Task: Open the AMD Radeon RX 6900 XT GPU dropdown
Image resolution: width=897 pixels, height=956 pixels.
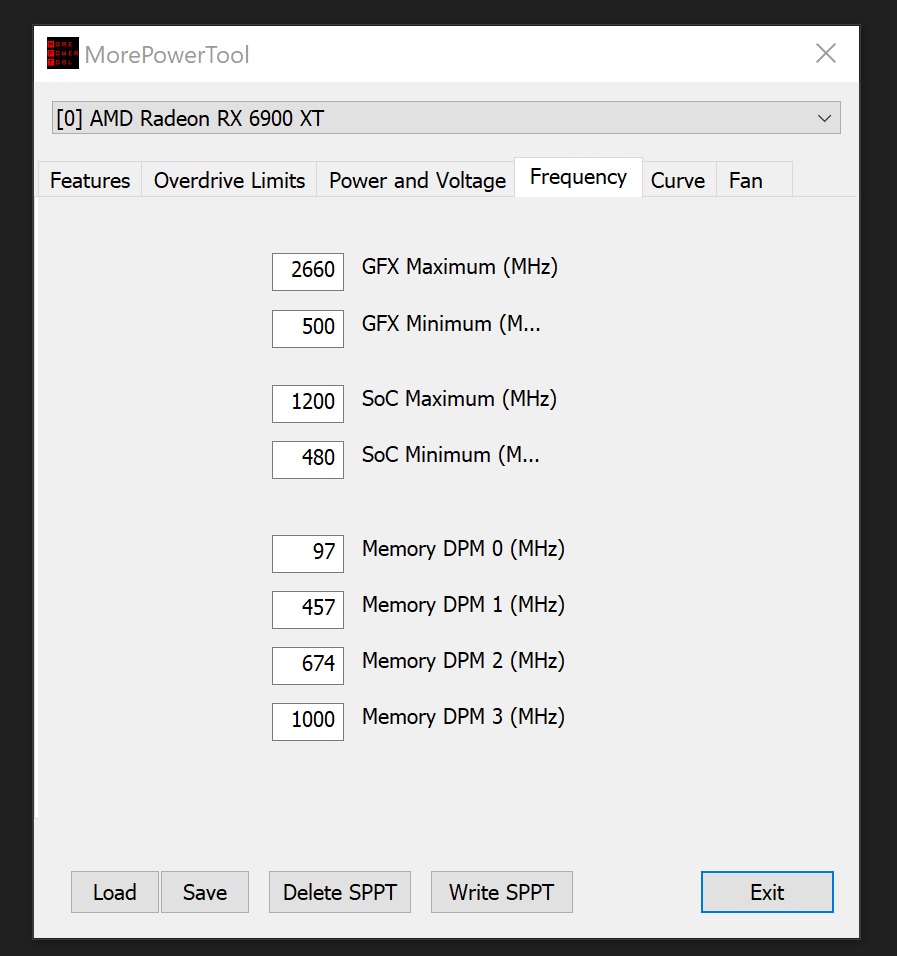Action: pyautogui.click(x=446, y=118)
